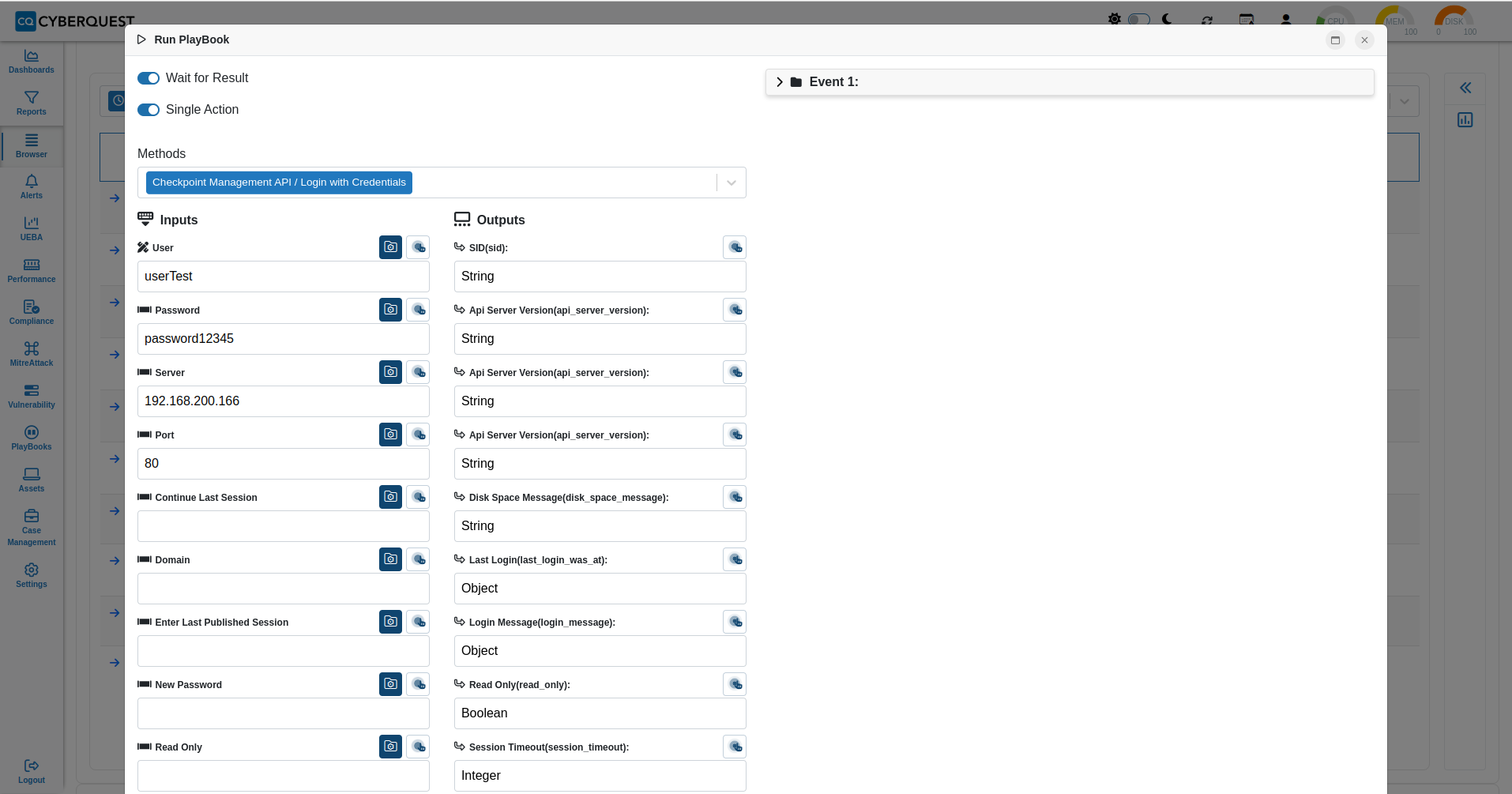The width and height of the screenshot is (1512, 794).
Task: Click the cloud icon beside Port
Action: pos(418,435)
